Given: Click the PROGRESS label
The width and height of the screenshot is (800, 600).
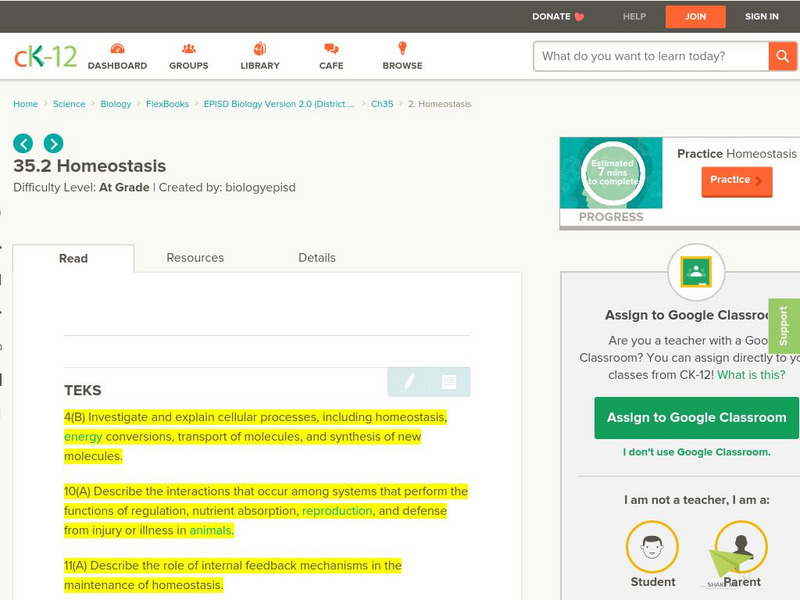Looking at the screenshot, I should click(x=611, y=217).
